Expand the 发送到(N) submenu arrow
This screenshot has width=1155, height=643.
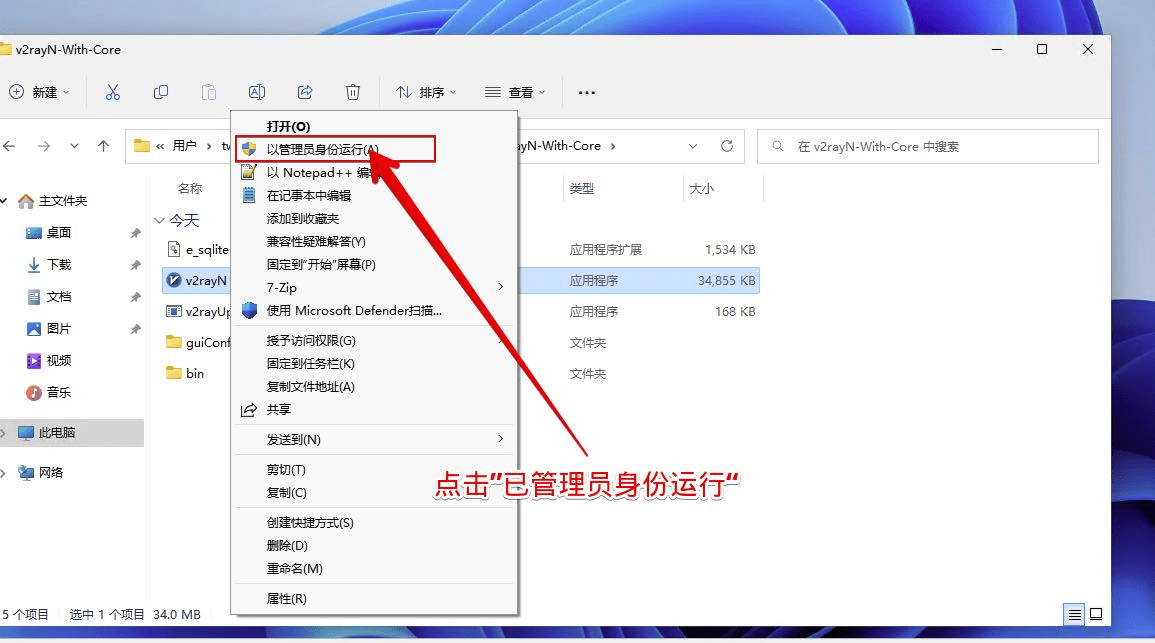click(501, 439)
